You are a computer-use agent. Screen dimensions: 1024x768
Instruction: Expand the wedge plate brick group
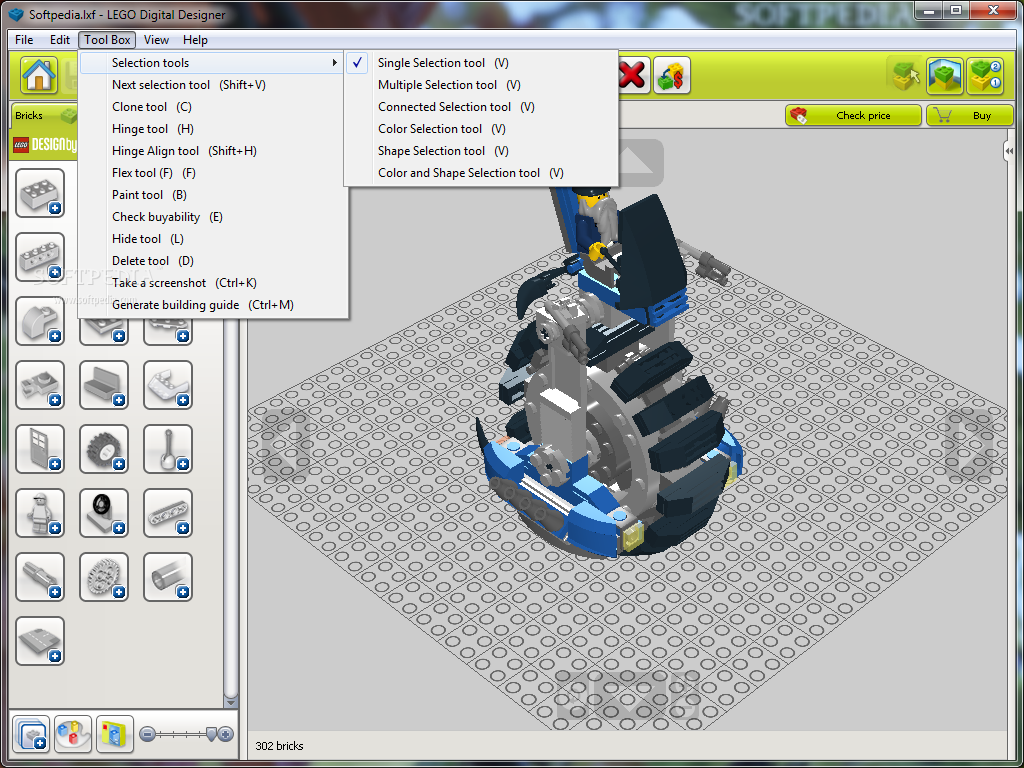[168, 385]
